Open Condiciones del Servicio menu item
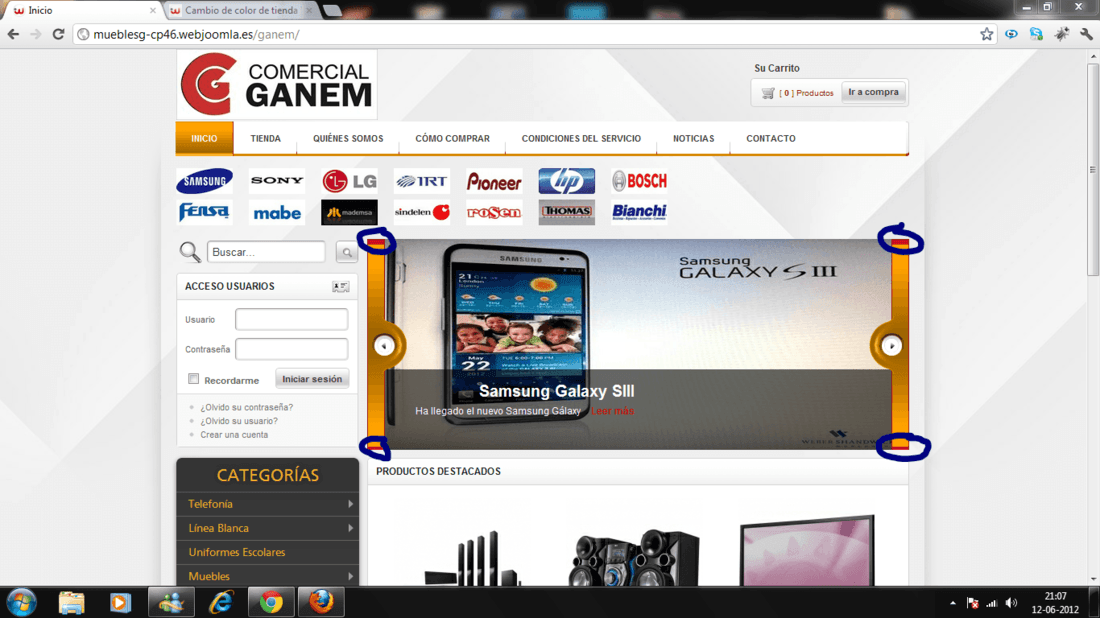Screen dimensions: 1100x618 581,138
